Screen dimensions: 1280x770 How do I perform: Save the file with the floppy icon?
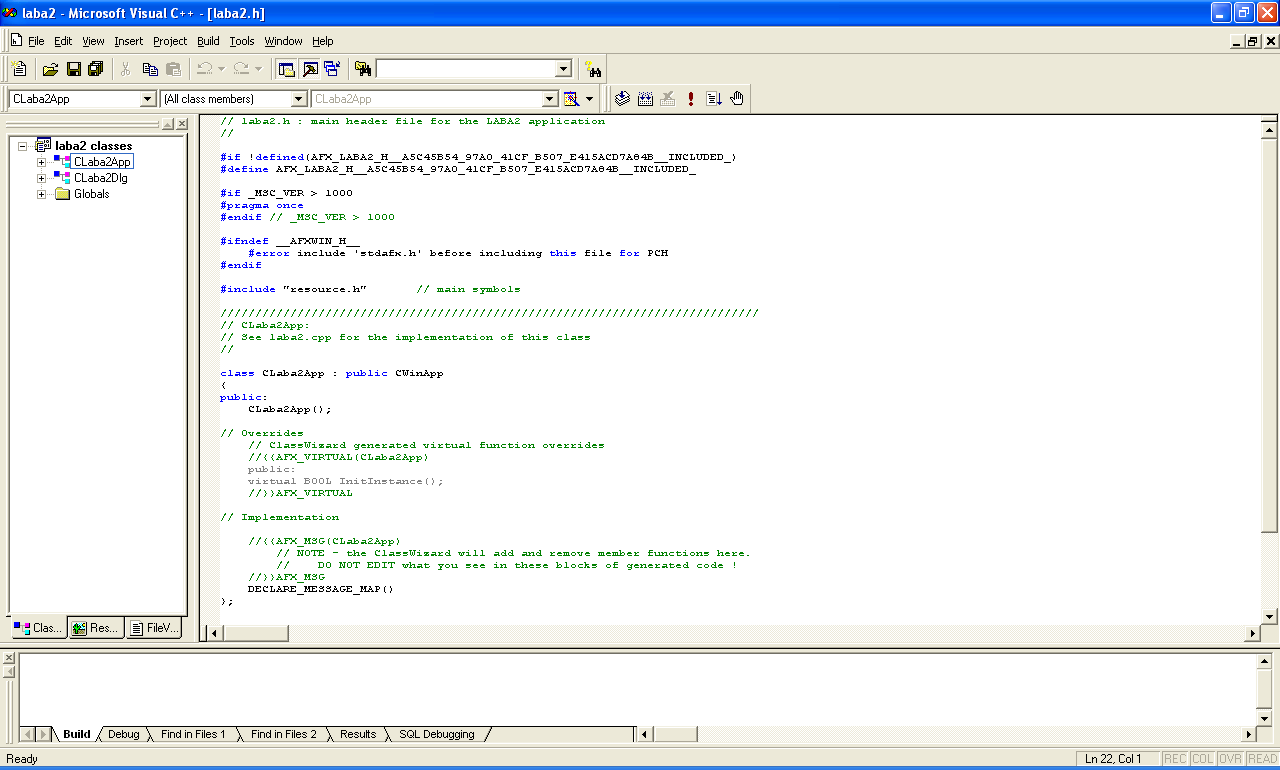[x=73, y=69]
